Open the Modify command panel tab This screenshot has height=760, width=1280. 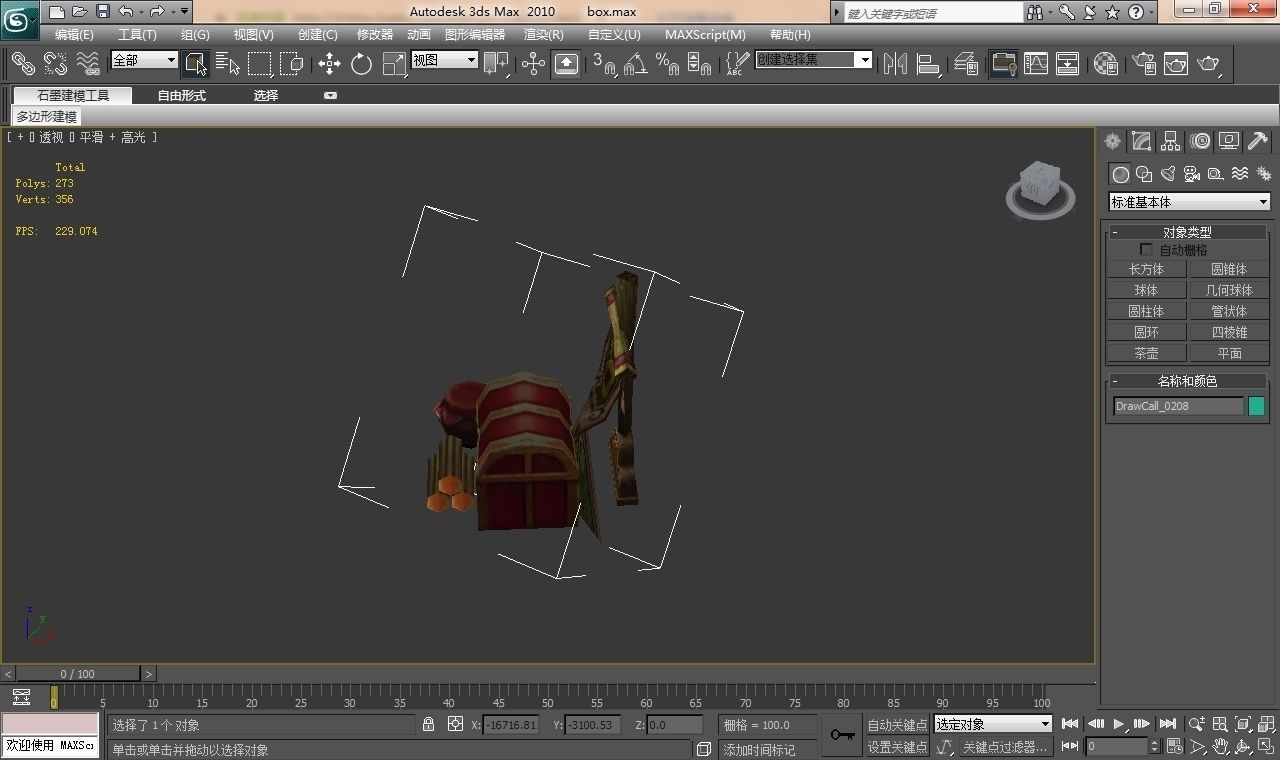click(x=1141, y=141)
